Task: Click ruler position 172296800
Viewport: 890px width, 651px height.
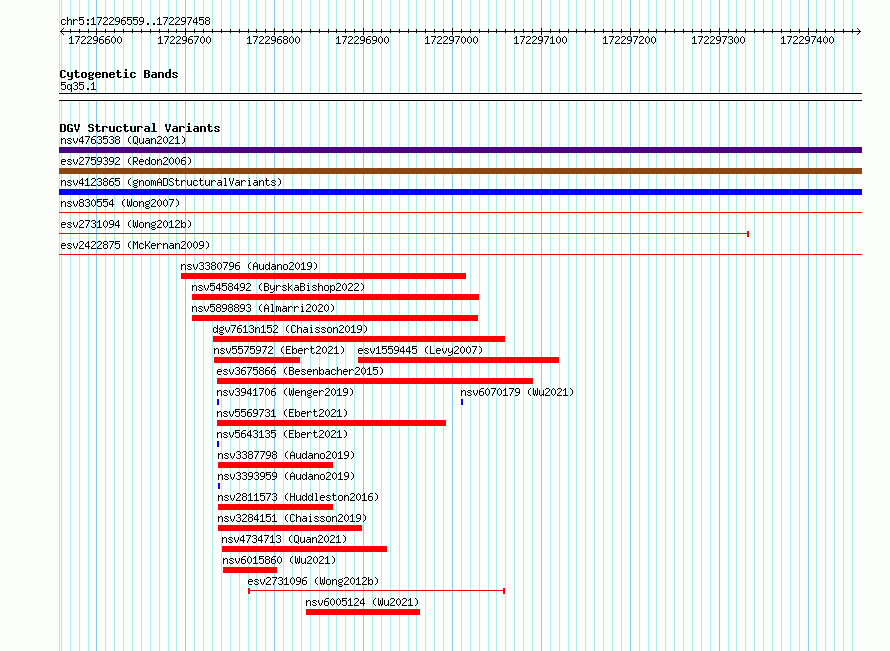Action: 273,40
